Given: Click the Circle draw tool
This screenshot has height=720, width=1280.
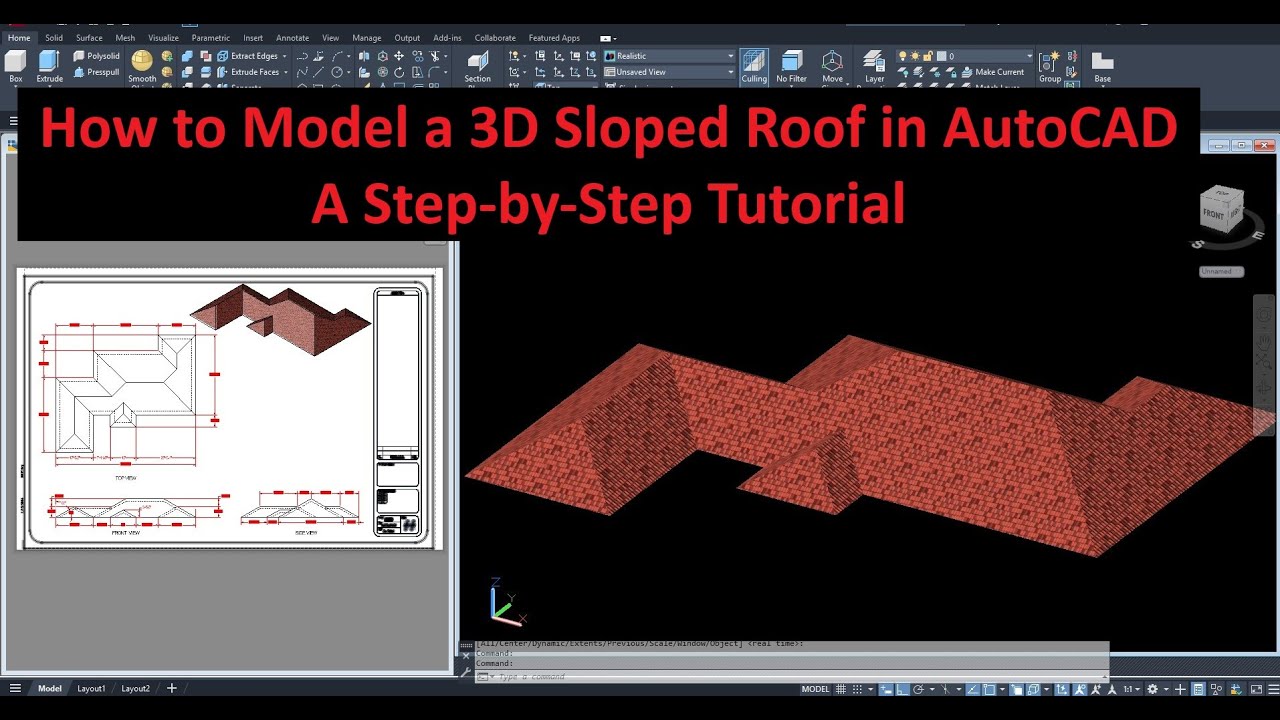Looking at the screenshot, I should pos(337,72).
